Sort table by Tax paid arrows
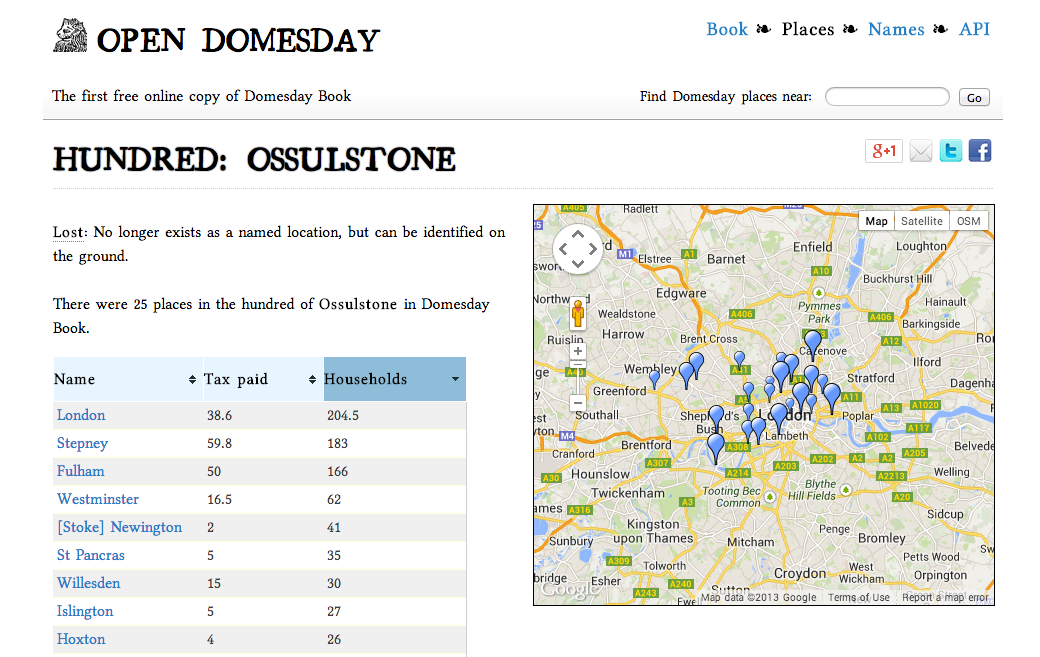Viewport: 1040px width, 657px height. (x=312, y=379)
